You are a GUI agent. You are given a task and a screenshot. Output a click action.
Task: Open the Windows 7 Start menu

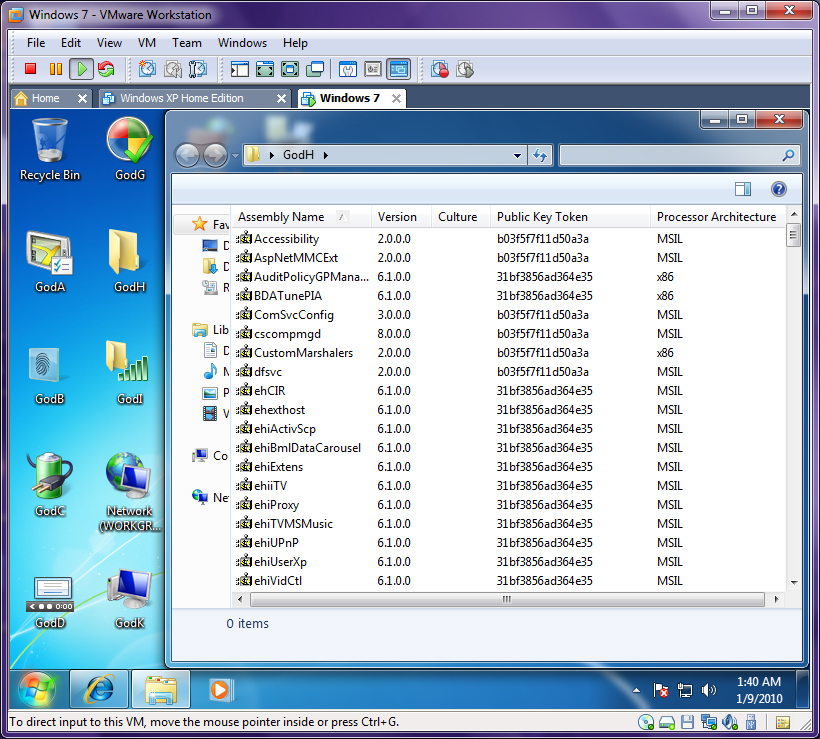point(37,689)
